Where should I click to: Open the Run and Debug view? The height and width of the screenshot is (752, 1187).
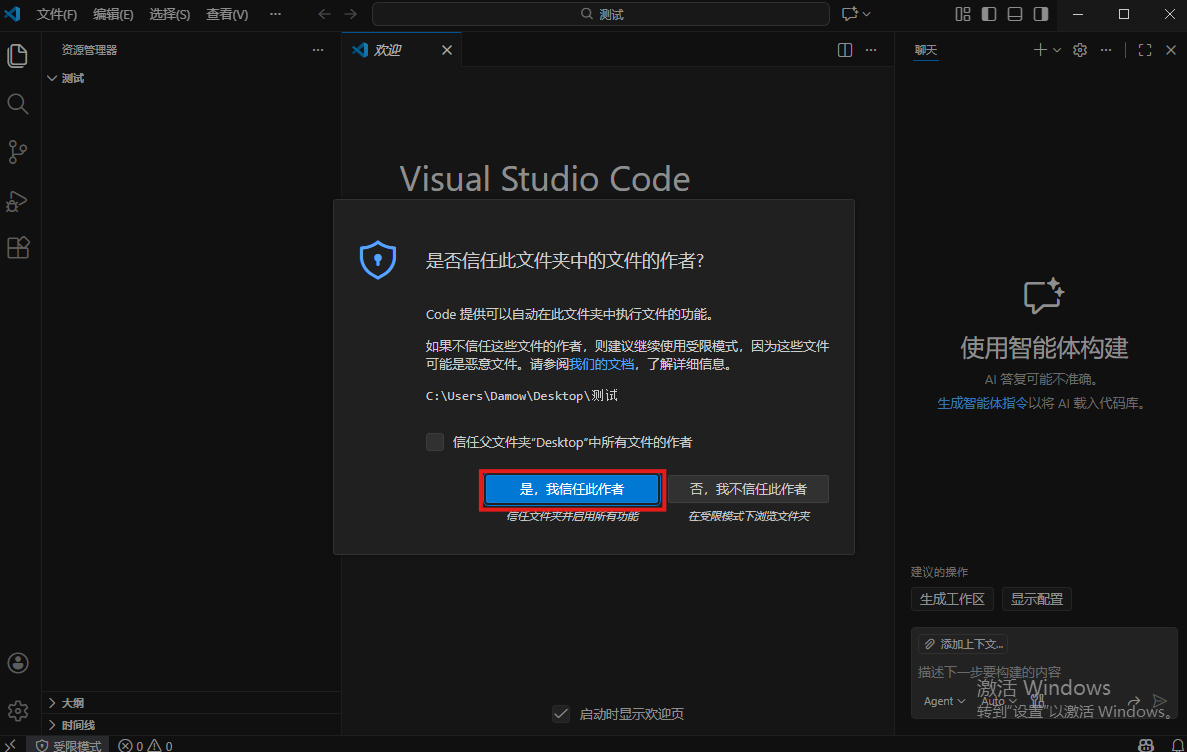(x=18, y=200)
